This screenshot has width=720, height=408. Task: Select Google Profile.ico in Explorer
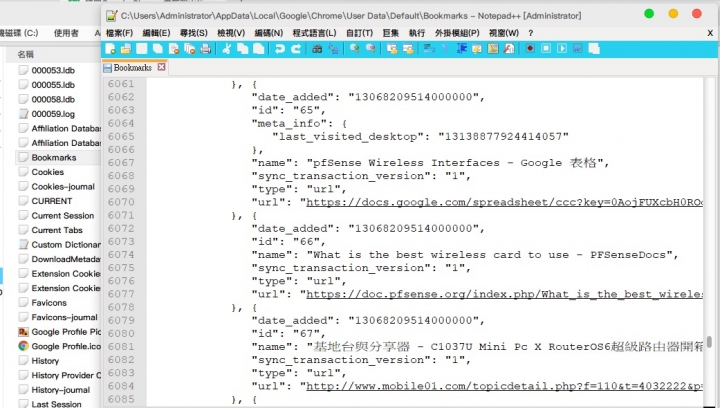coord(66,347)
